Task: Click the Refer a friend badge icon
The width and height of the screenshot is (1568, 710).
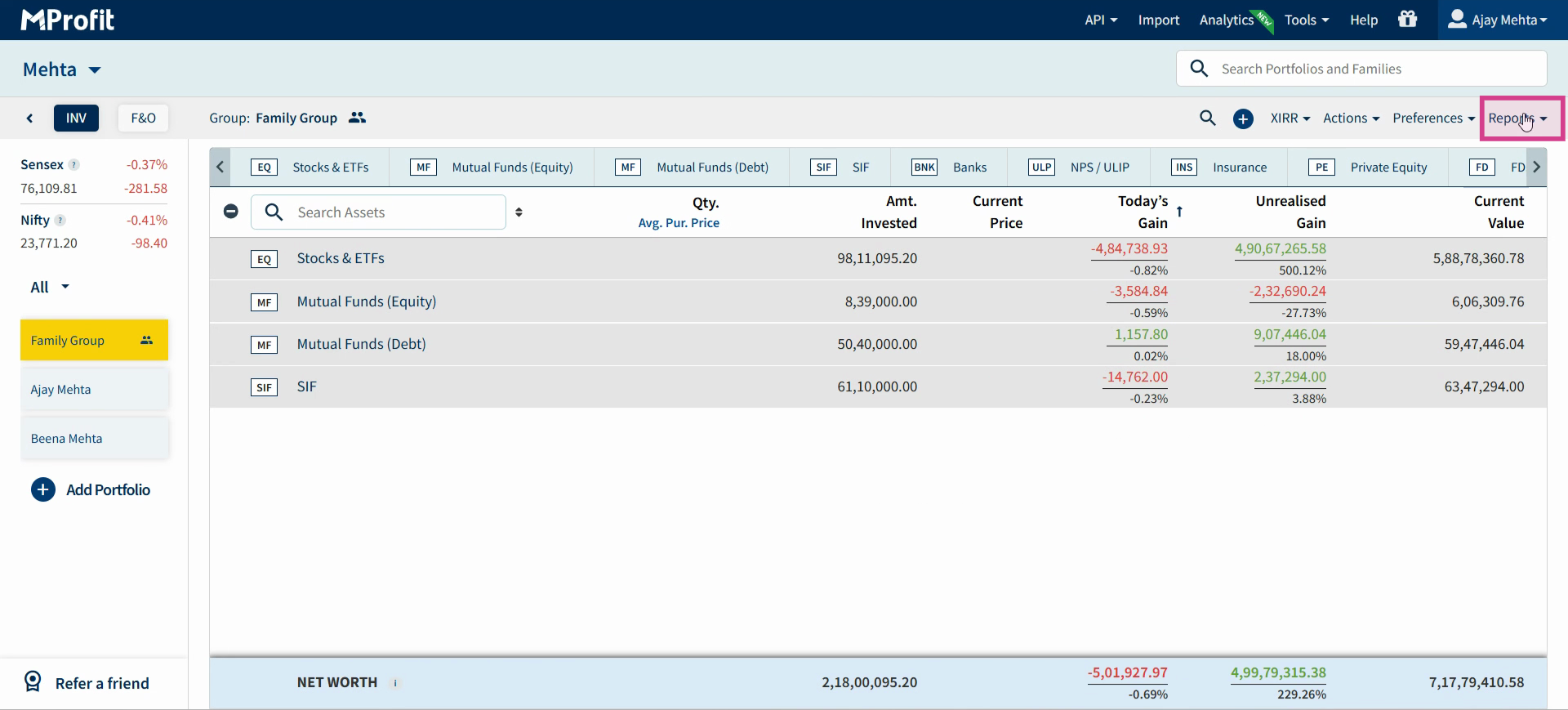Action: (33, 681)
